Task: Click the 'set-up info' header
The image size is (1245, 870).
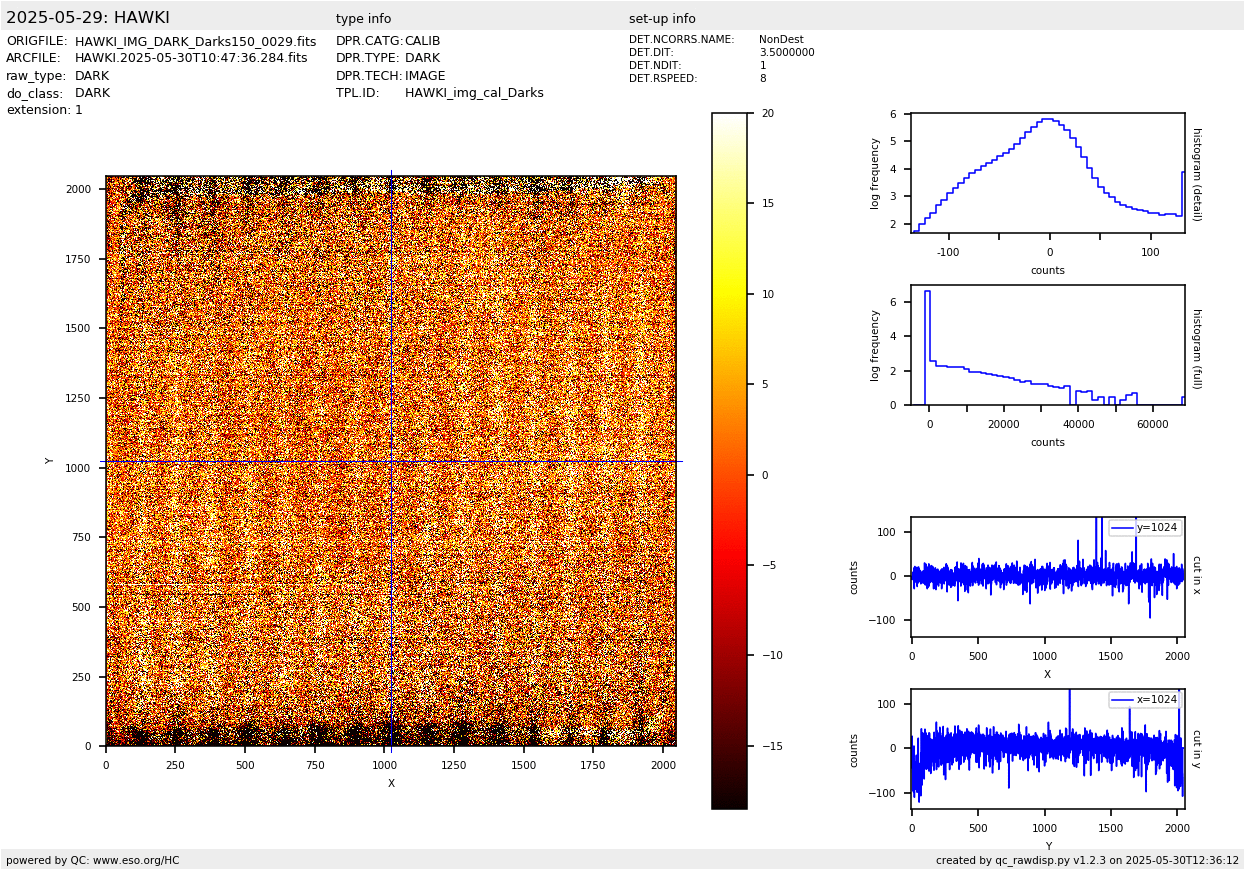Action: tap(662, 19)
